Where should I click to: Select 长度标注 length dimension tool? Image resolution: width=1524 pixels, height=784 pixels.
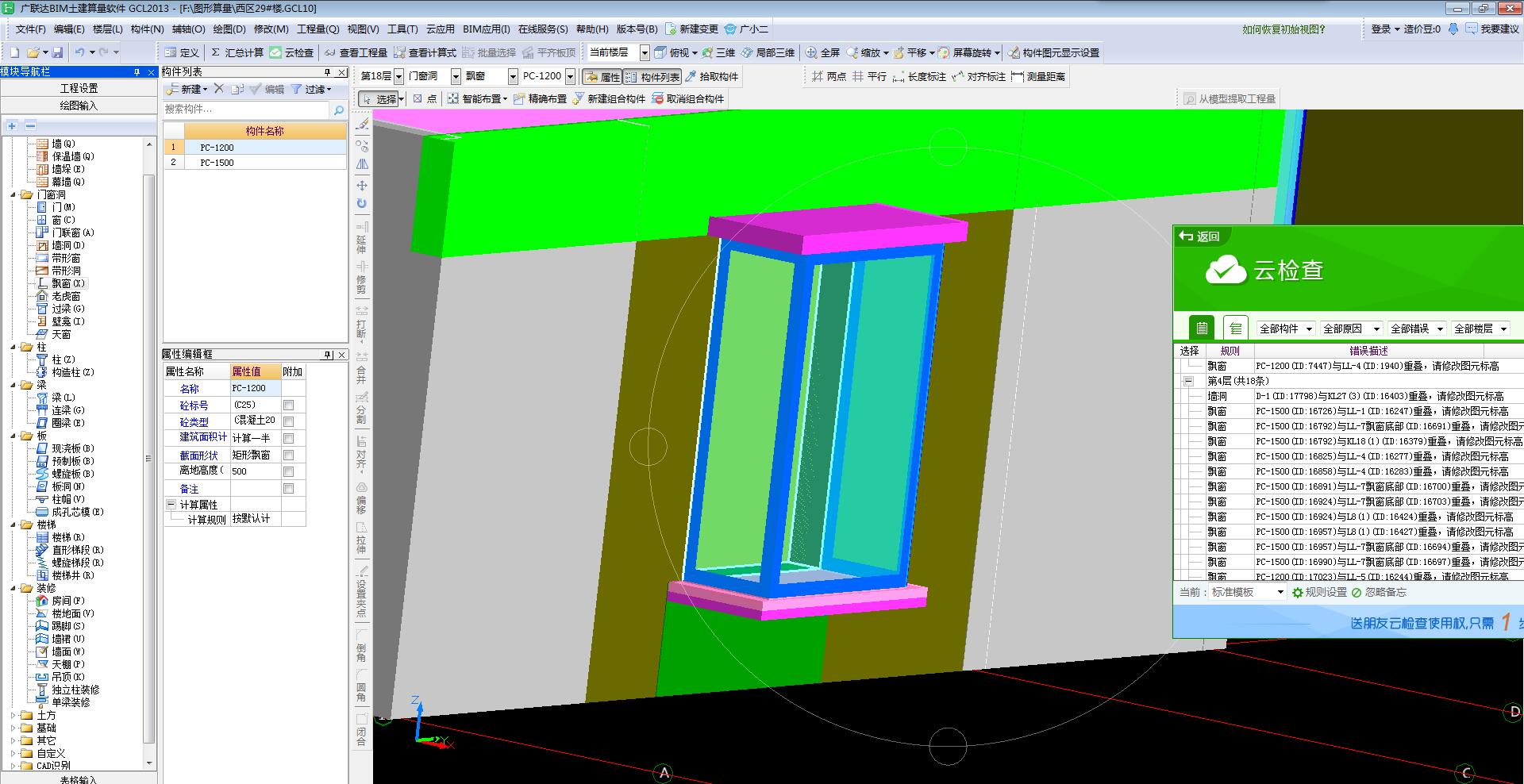[x=920, y=76]
